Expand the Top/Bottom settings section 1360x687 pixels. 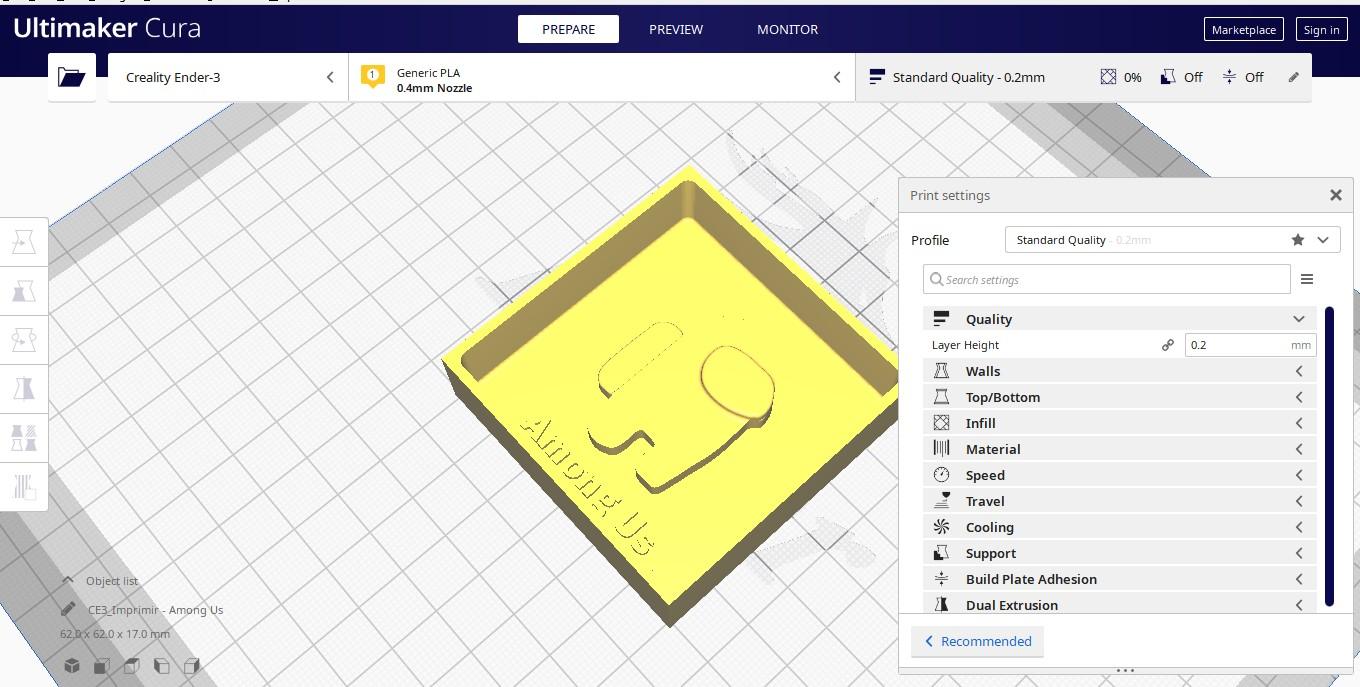(1119, 397)
